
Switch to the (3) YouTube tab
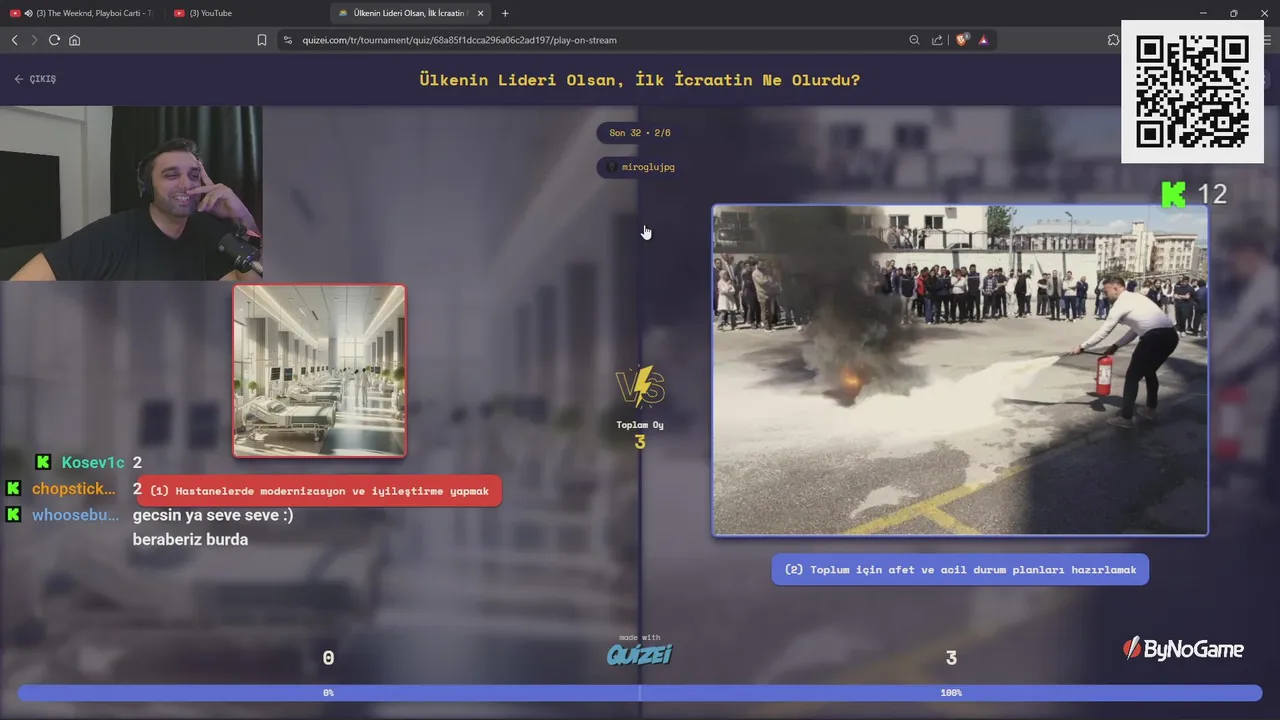(x=245, y=13)
